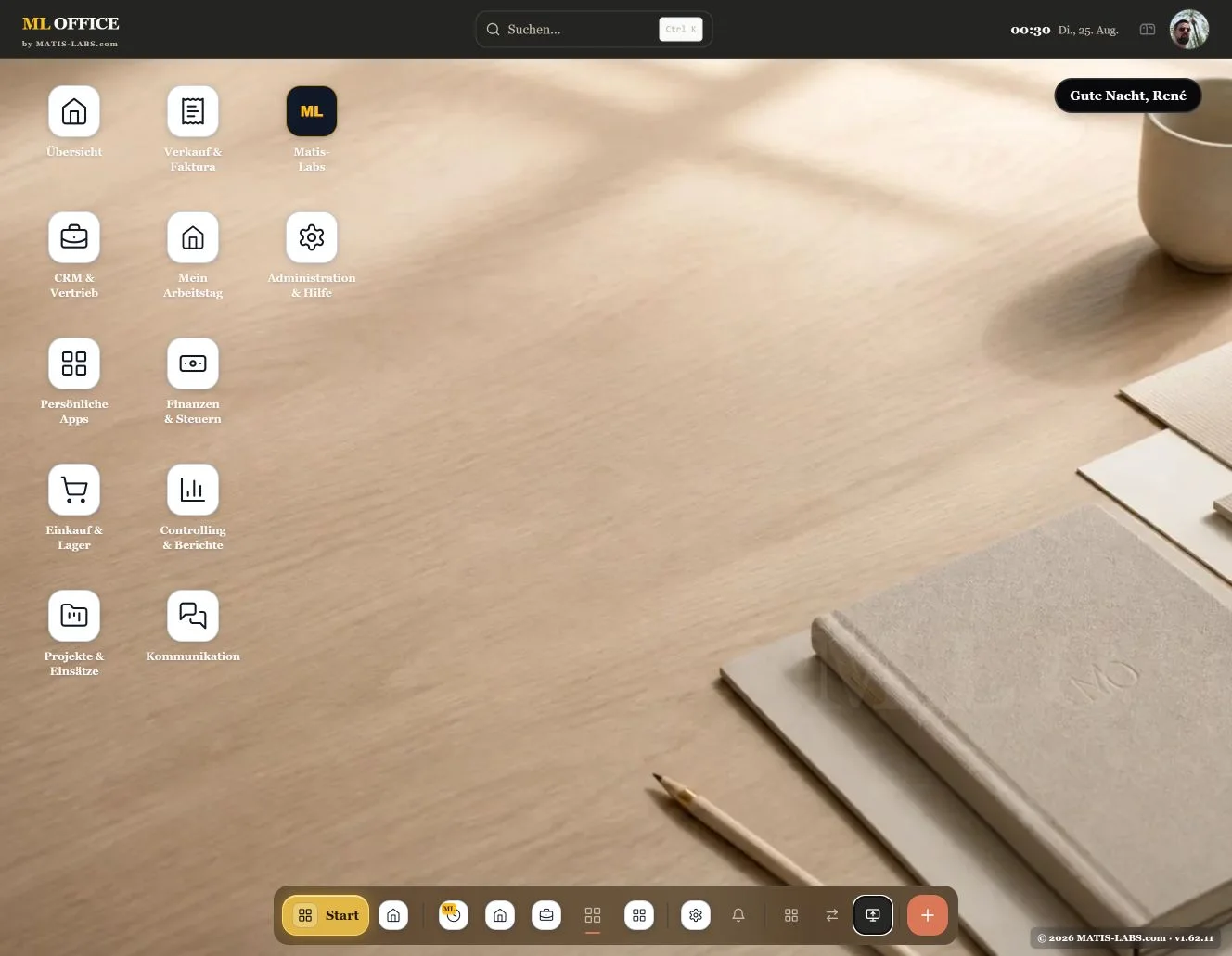Open Kommunikation chat icon
This screenshot has height=956, width=1232.
193,616
